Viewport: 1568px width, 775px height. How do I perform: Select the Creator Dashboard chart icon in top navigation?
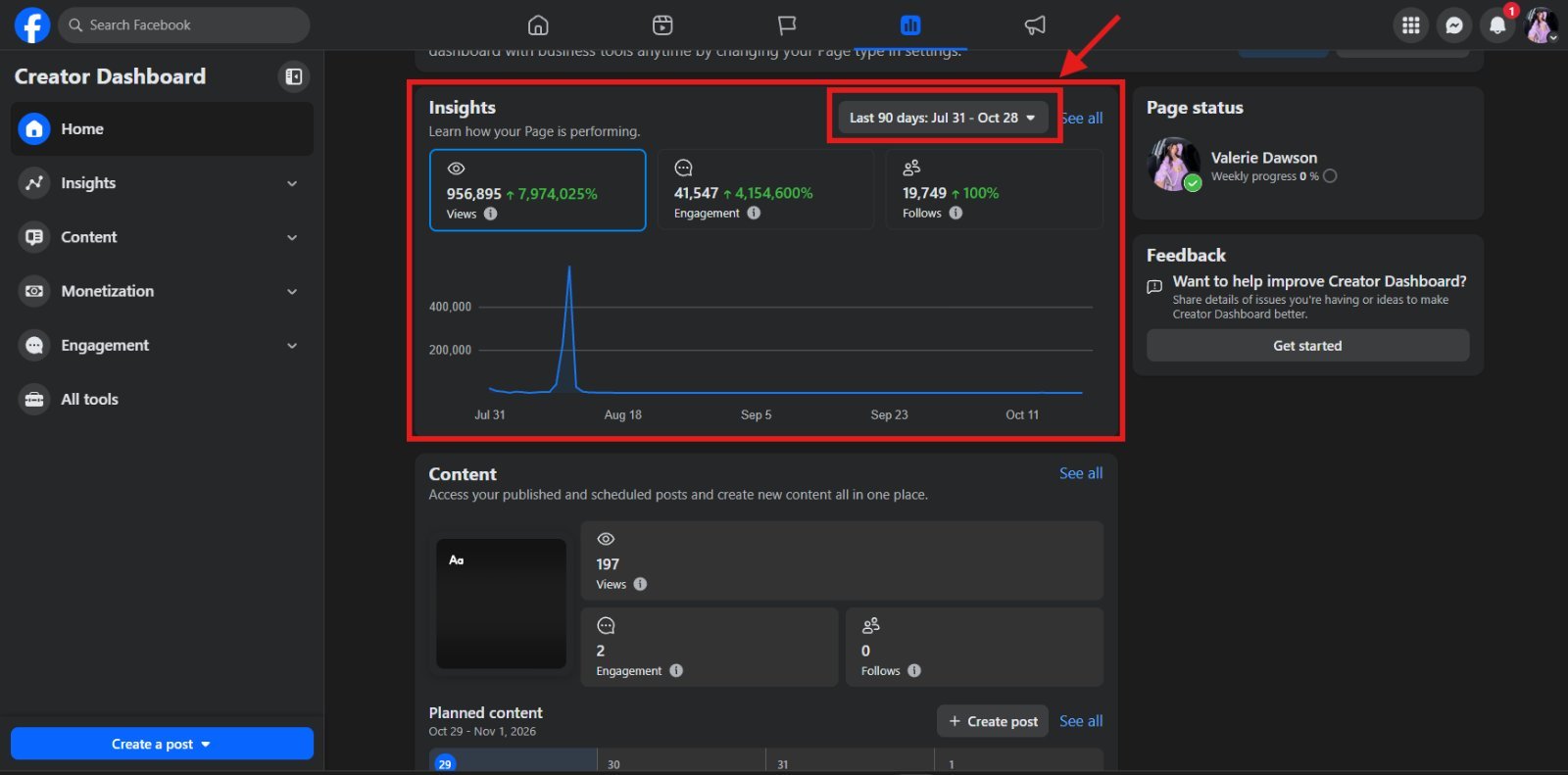click(910, 25)
